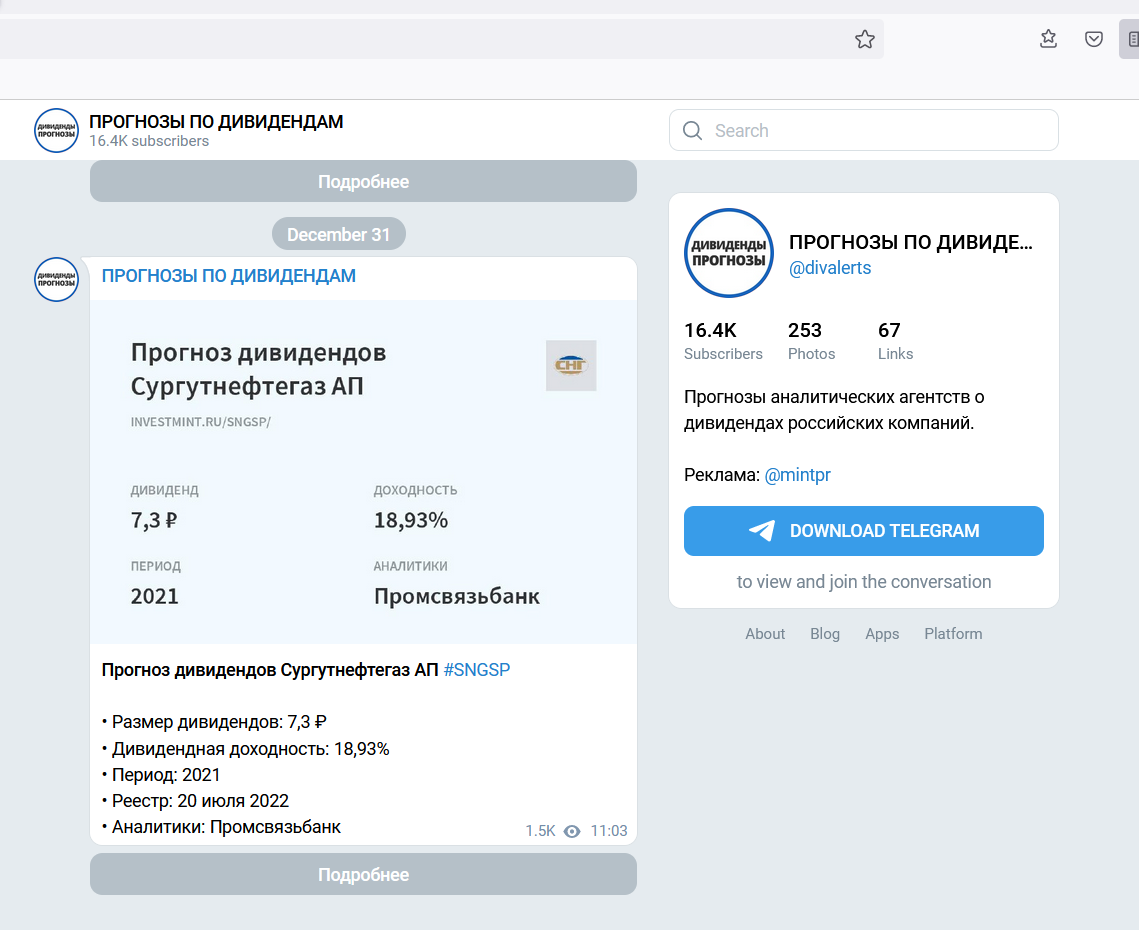1139x930 pixels.
Task: Open the post timestamp 11:03
Action: (609, 830)
